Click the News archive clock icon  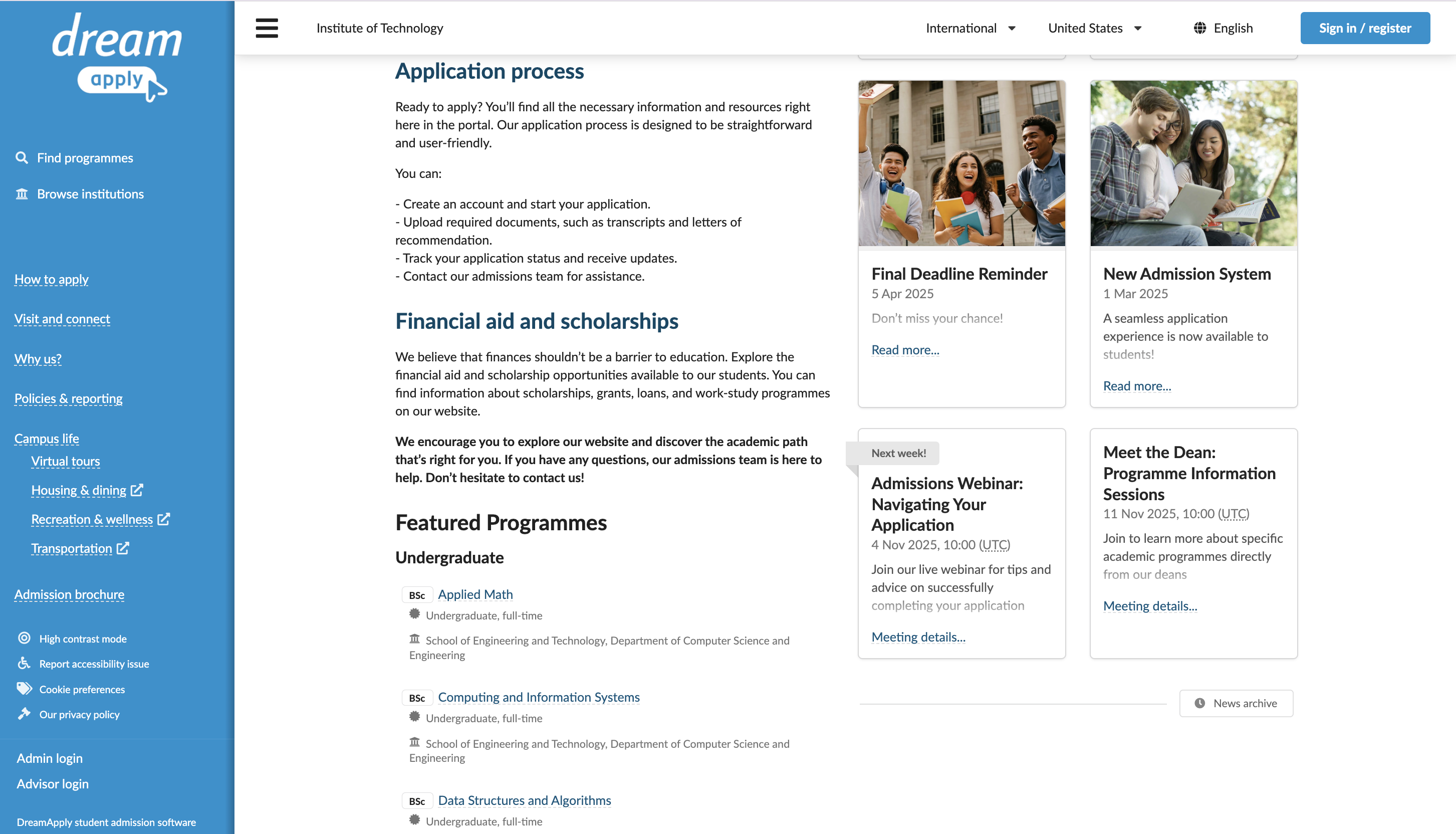(x=1199, y=703)
